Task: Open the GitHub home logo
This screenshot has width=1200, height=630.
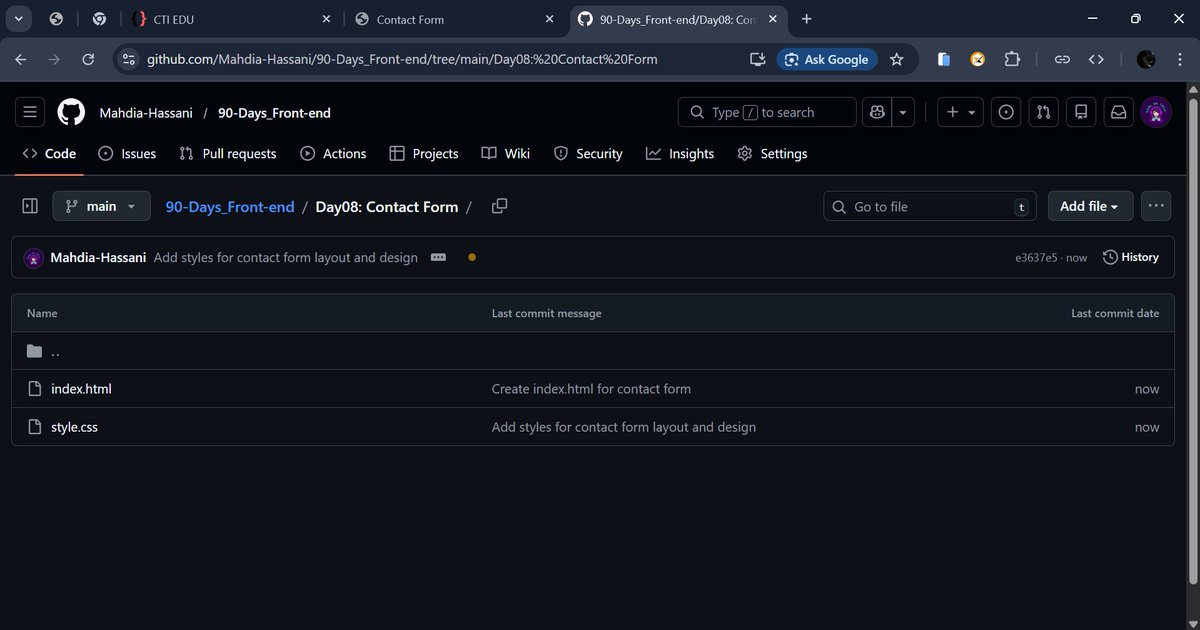Action: [x=71, y=112]
